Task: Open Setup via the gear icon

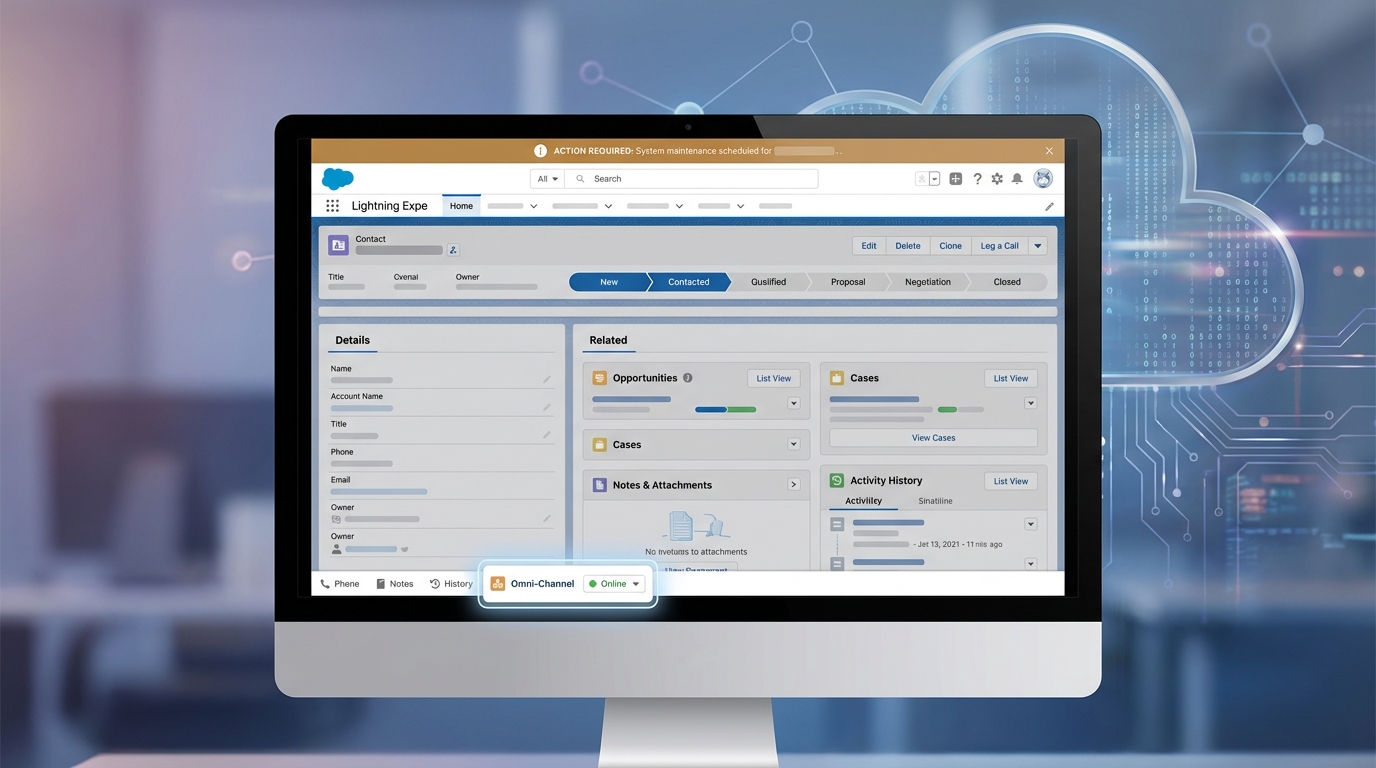Action: click(x=996, y=178)
